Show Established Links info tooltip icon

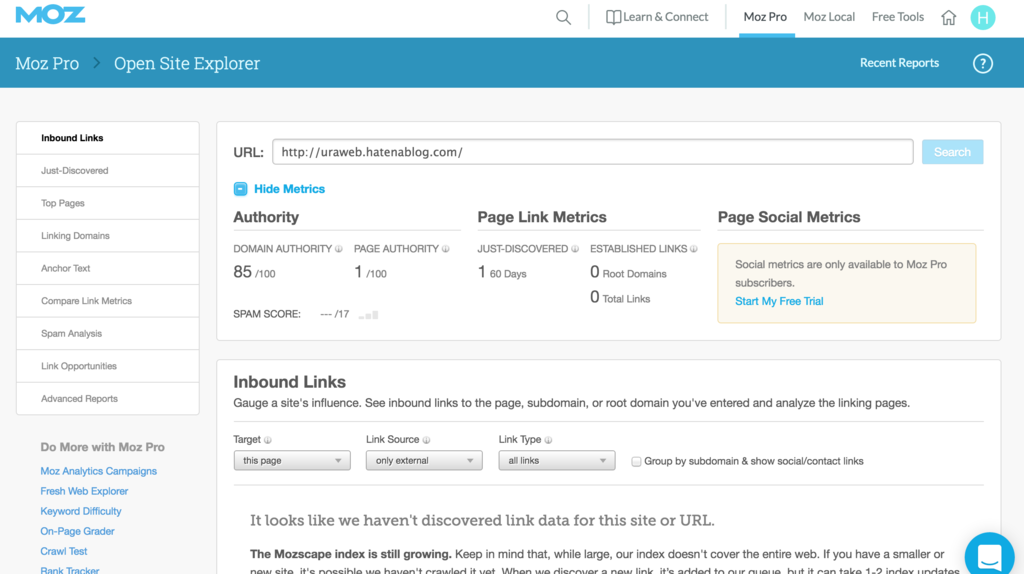(694, 249)
